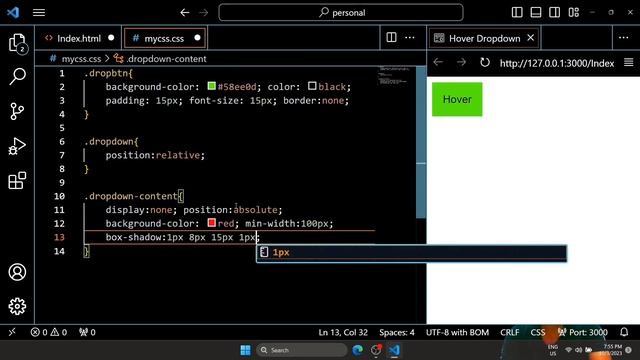Open the Accounts menu
The image size is (640, 360).
[x=17, y=272]
